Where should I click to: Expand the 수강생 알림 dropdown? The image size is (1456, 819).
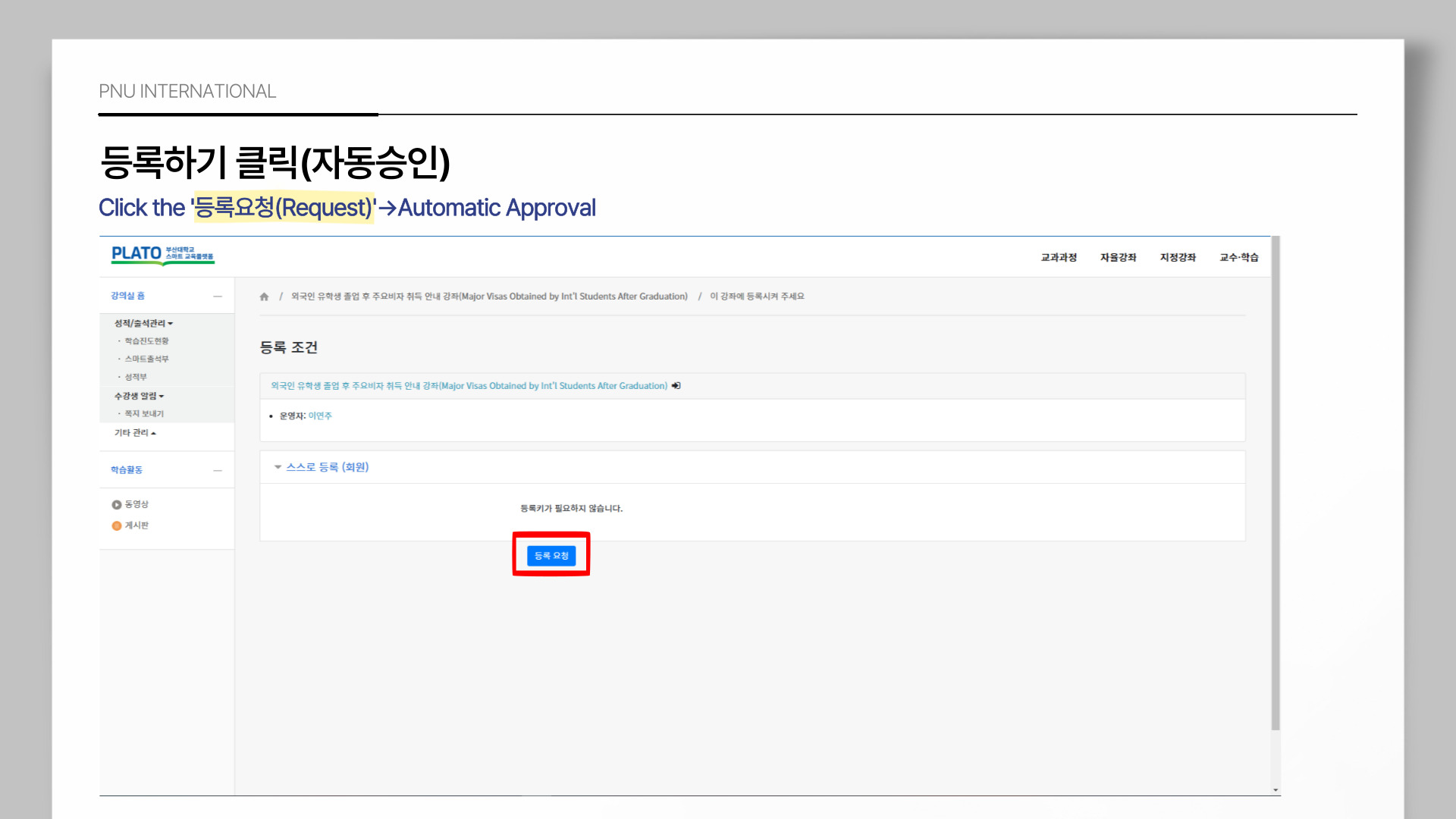point(139,396)
